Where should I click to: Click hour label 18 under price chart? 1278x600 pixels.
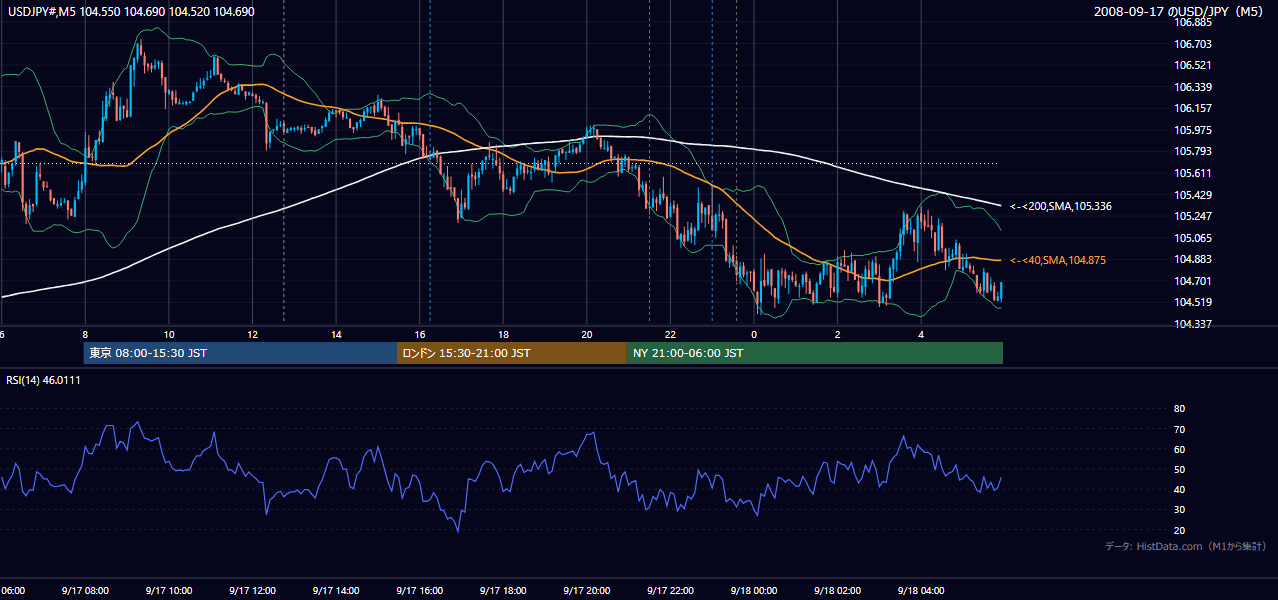pyautogui.click(x=503, y=334)
